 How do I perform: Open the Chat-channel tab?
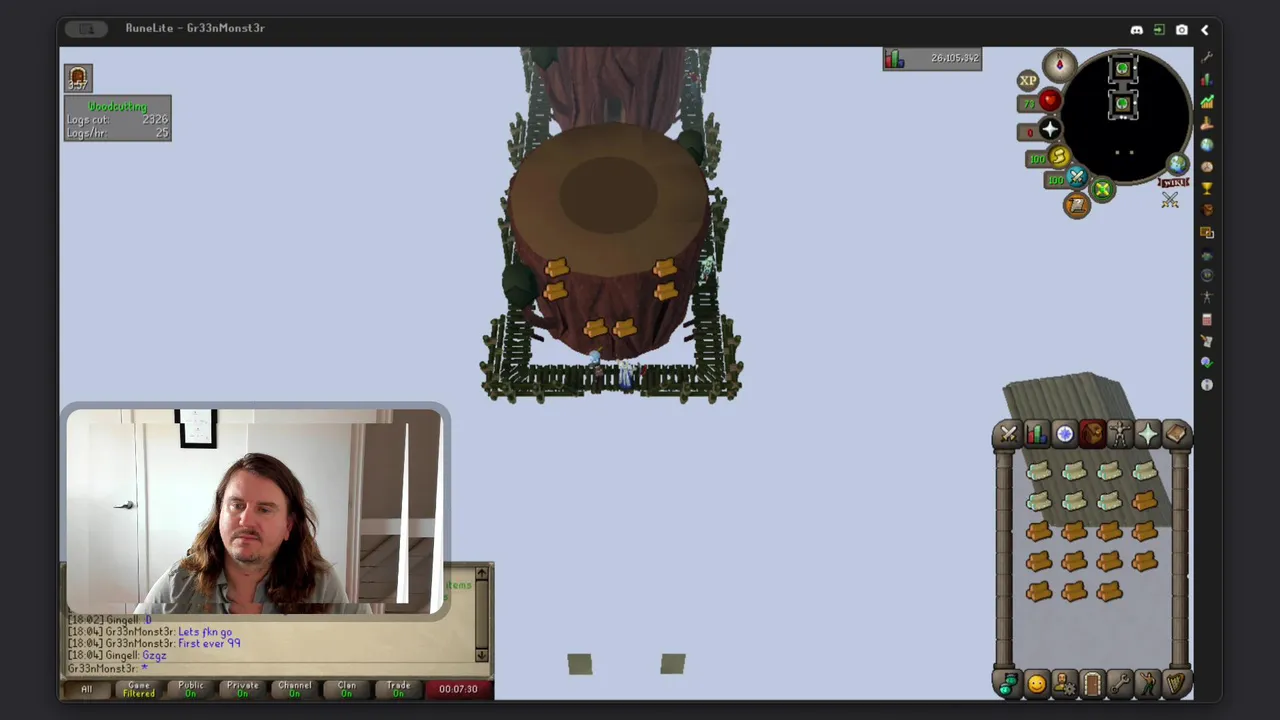click(x=1008, y=684)
